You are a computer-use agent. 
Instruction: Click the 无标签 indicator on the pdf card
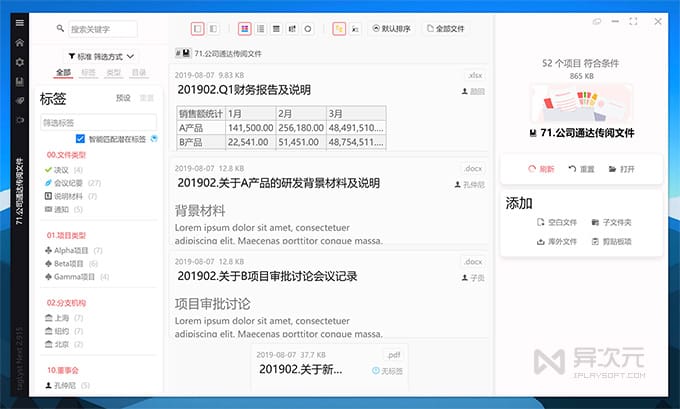387,371
